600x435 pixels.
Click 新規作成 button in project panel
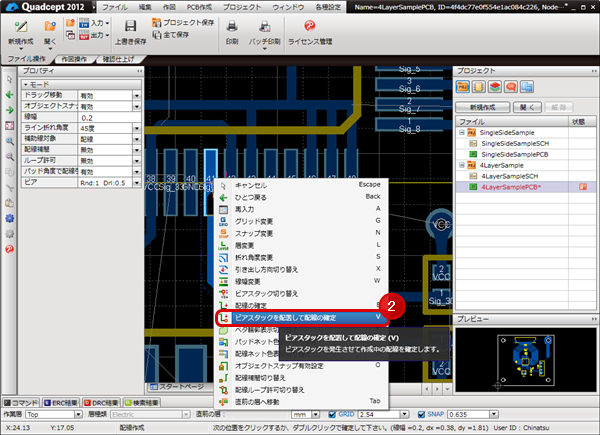pyautogui.click(x=482, y=108)
